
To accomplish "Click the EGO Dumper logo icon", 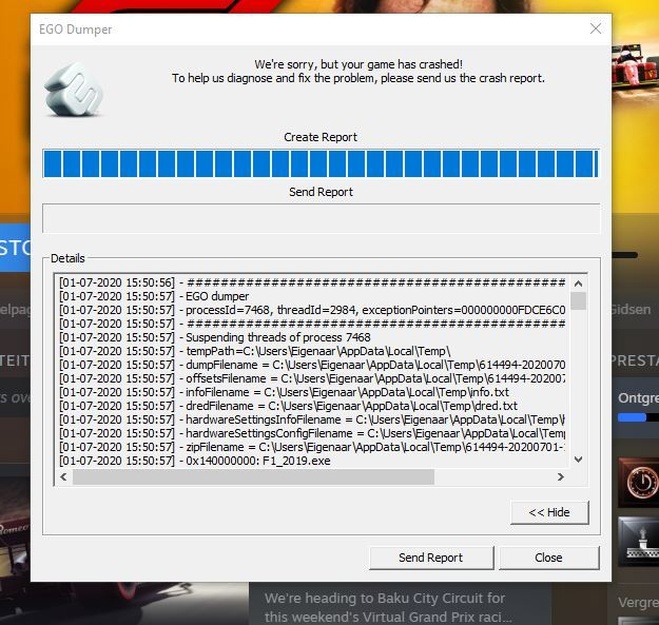I will pyautogui.click(x=74, y=90).
